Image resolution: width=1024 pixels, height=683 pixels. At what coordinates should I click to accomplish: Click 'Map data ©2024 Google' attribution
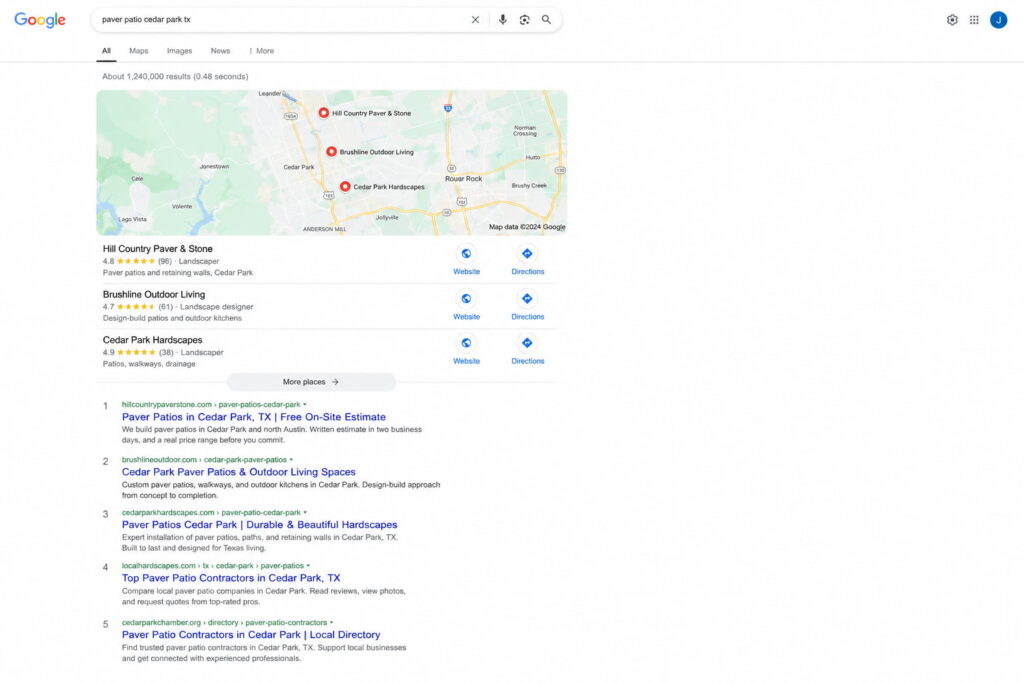click(x=527, y=227)
